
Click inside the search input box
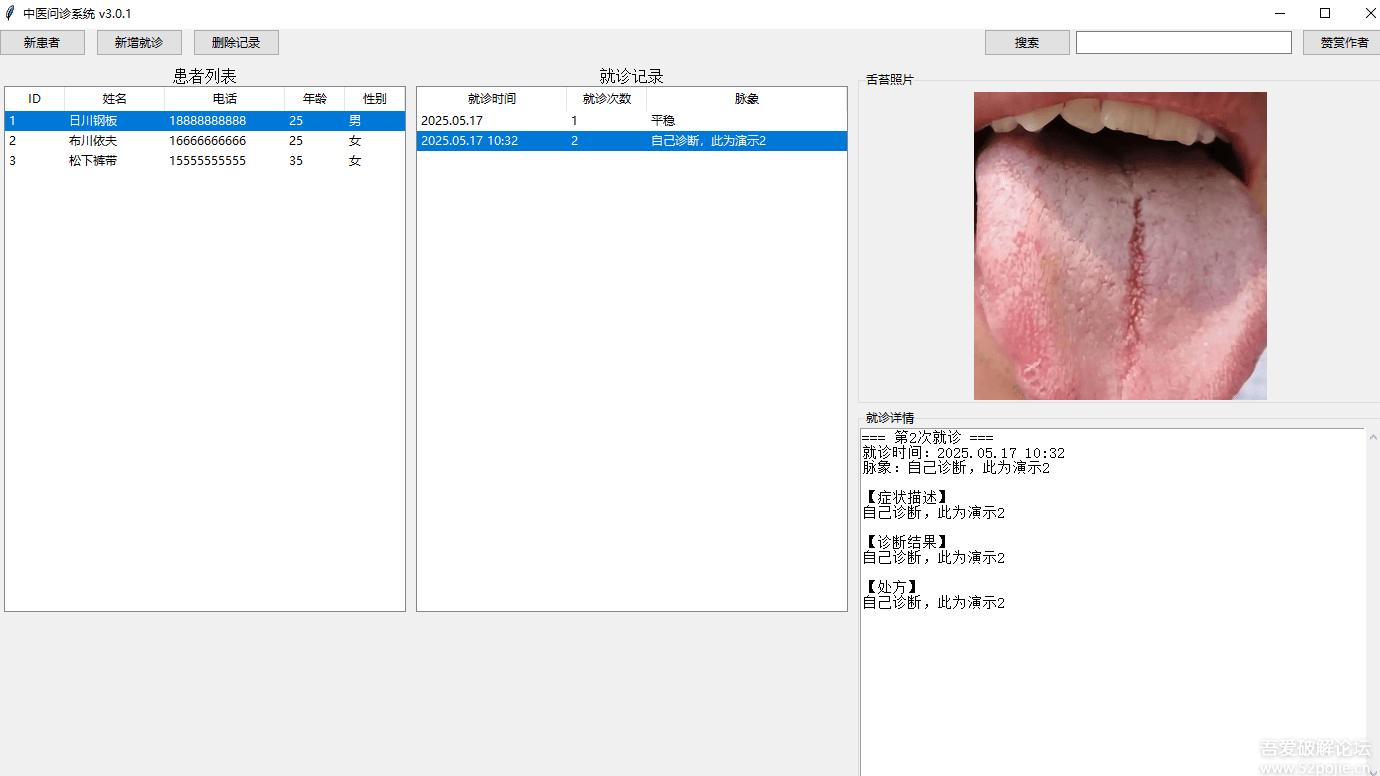(1183, 42)
